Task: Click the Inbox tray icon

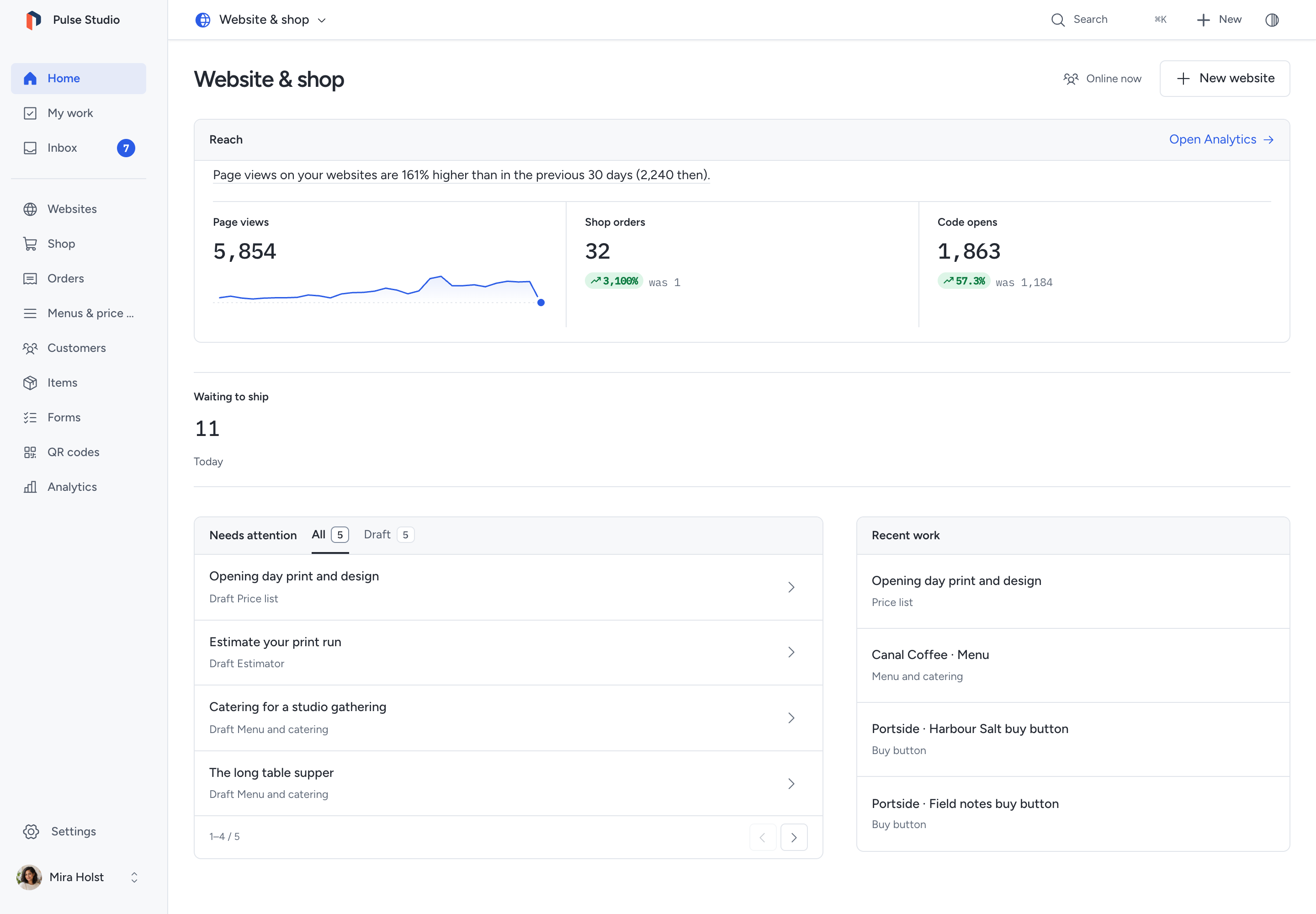Action: (30, 148)
